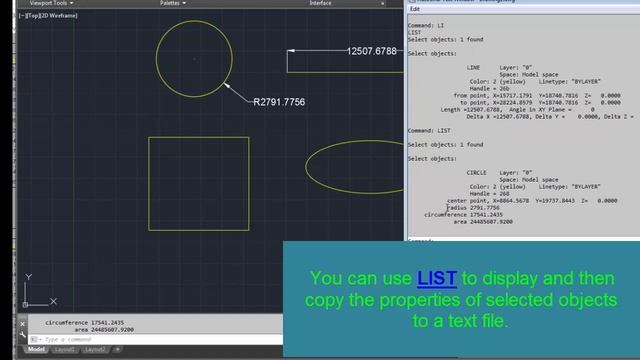
Task: Click the 'CIRCLE Layer: "0"' entry in text window
Action: click(x=500, y=173)
